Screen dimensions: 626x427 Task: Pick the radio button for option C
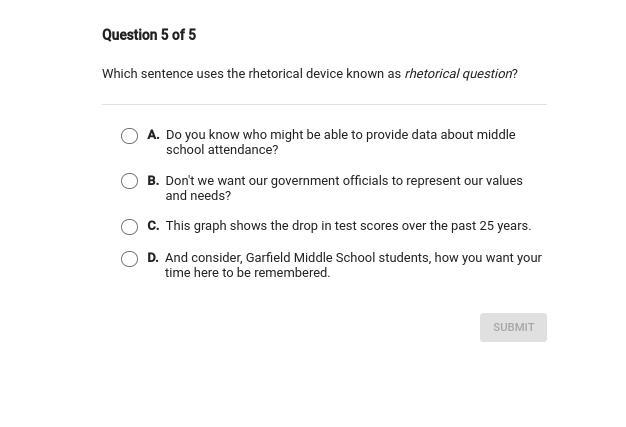tap(129, 227)
